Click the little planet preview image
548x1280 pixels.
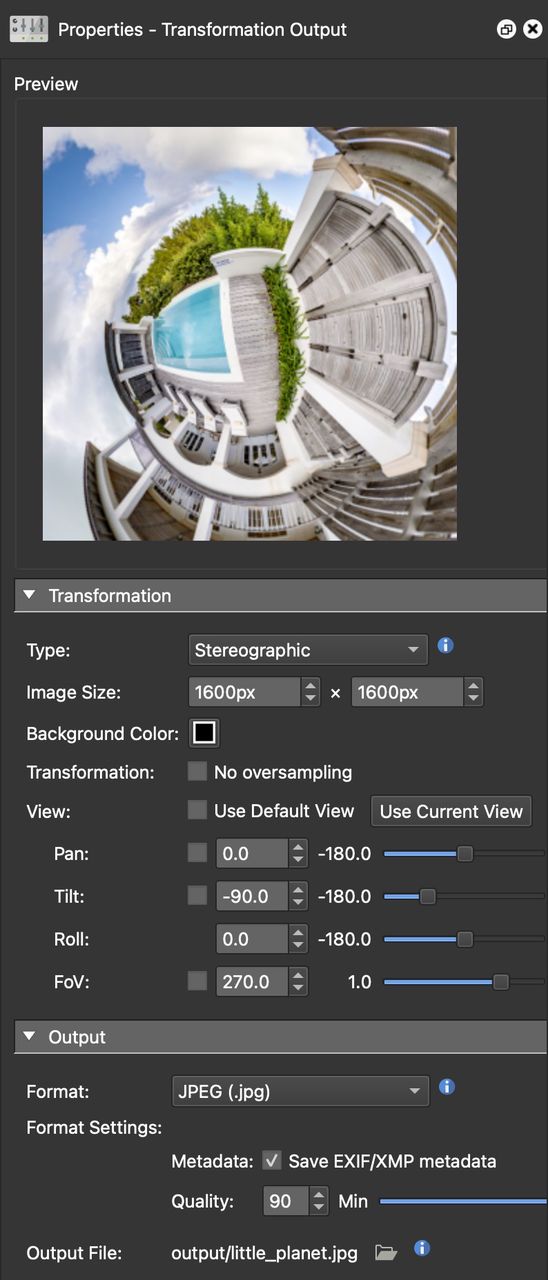point(250,334)
